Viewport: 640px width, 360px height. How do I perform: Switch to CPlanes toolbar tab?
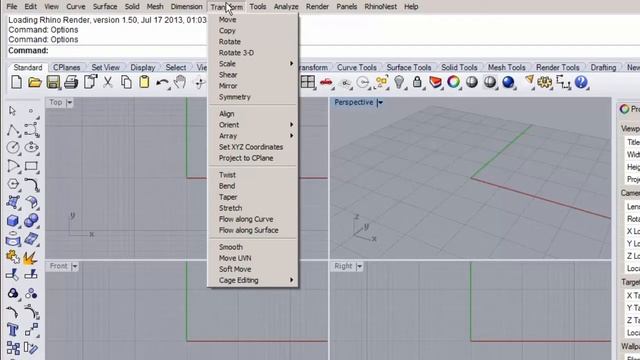[x=67, y=67]
